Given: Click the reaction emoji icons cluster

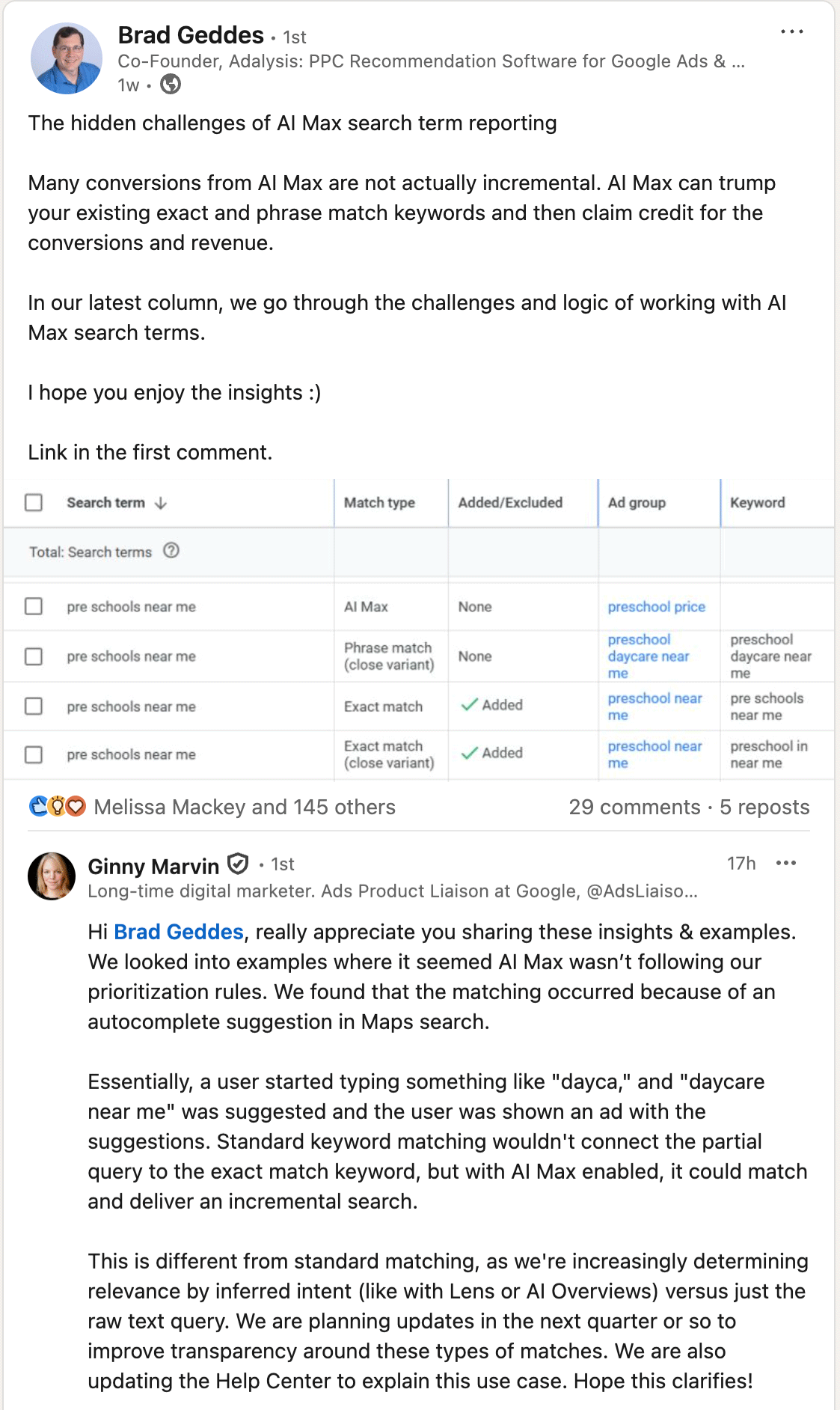Looking at the screenshot, I should click(x=57, y=807).
